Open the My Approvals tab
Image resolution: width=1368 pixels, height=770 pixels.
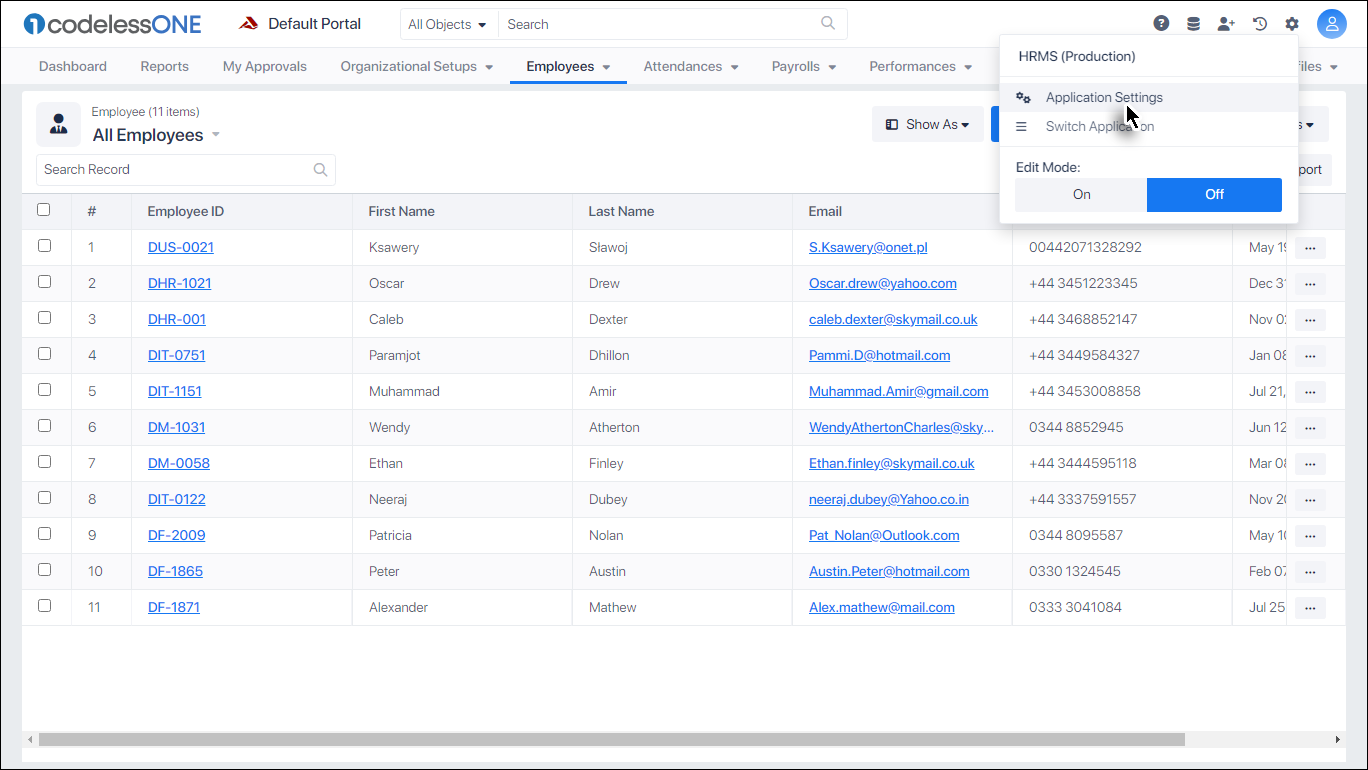(x=265, y=67)
